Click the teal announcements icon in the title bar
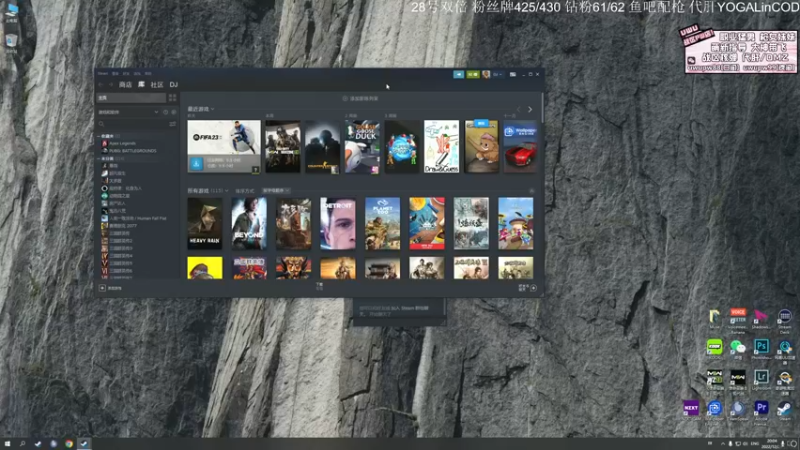Screen dimensions: 800x450 pyautogui.click(x=459, y=74)
